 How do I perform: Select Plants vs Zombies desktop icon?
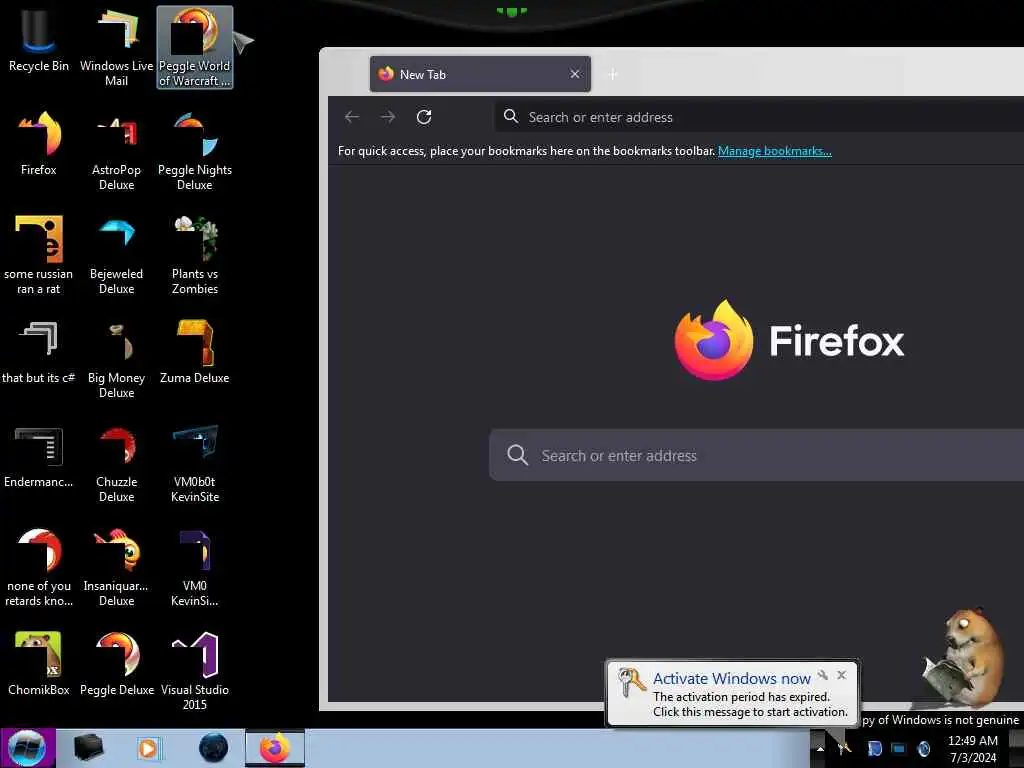point(195,255)
